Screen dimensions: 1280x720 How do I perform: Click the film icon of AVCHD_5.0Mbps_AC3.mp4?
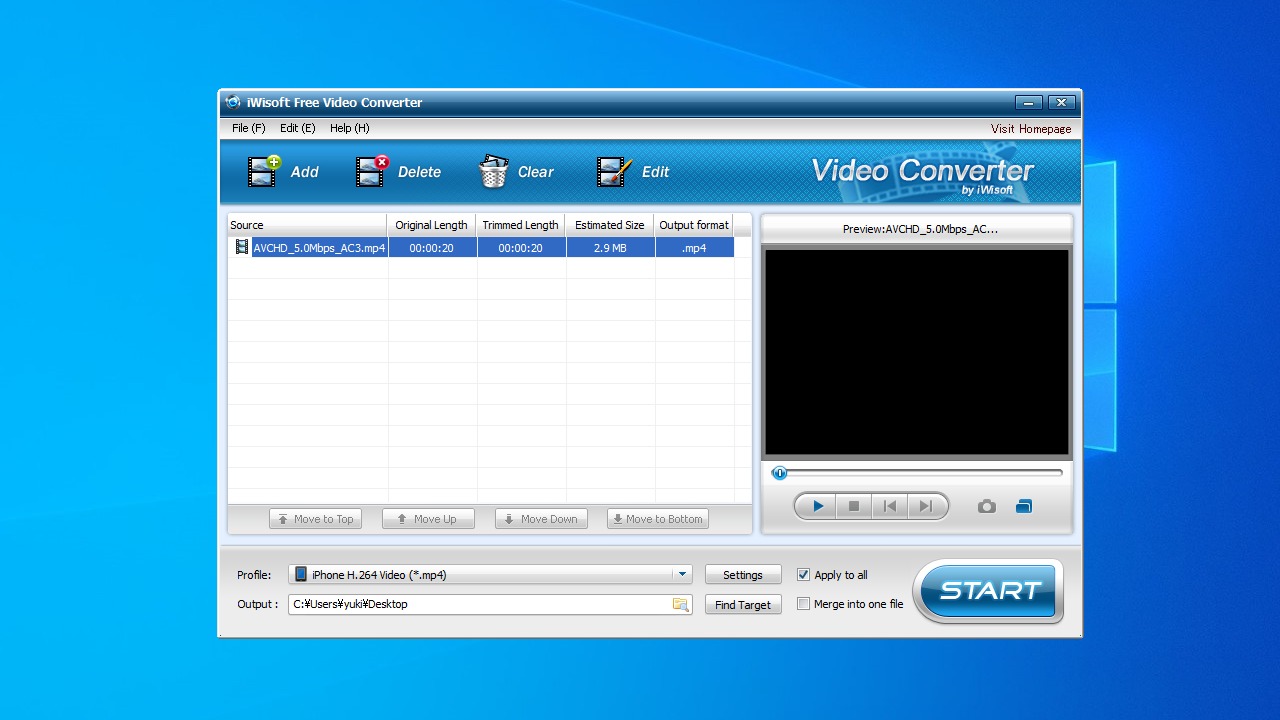coord(241,247)
